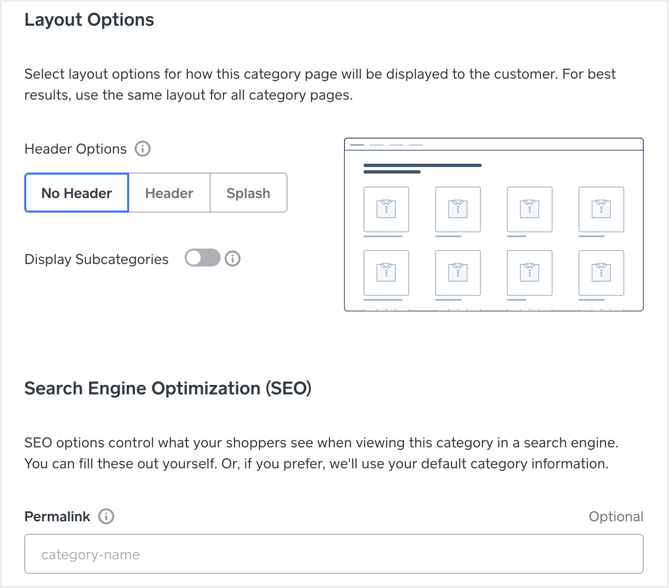Click the top-left shirt icon in layout preview
Viewport: 669px width, 588px height.
386,209
